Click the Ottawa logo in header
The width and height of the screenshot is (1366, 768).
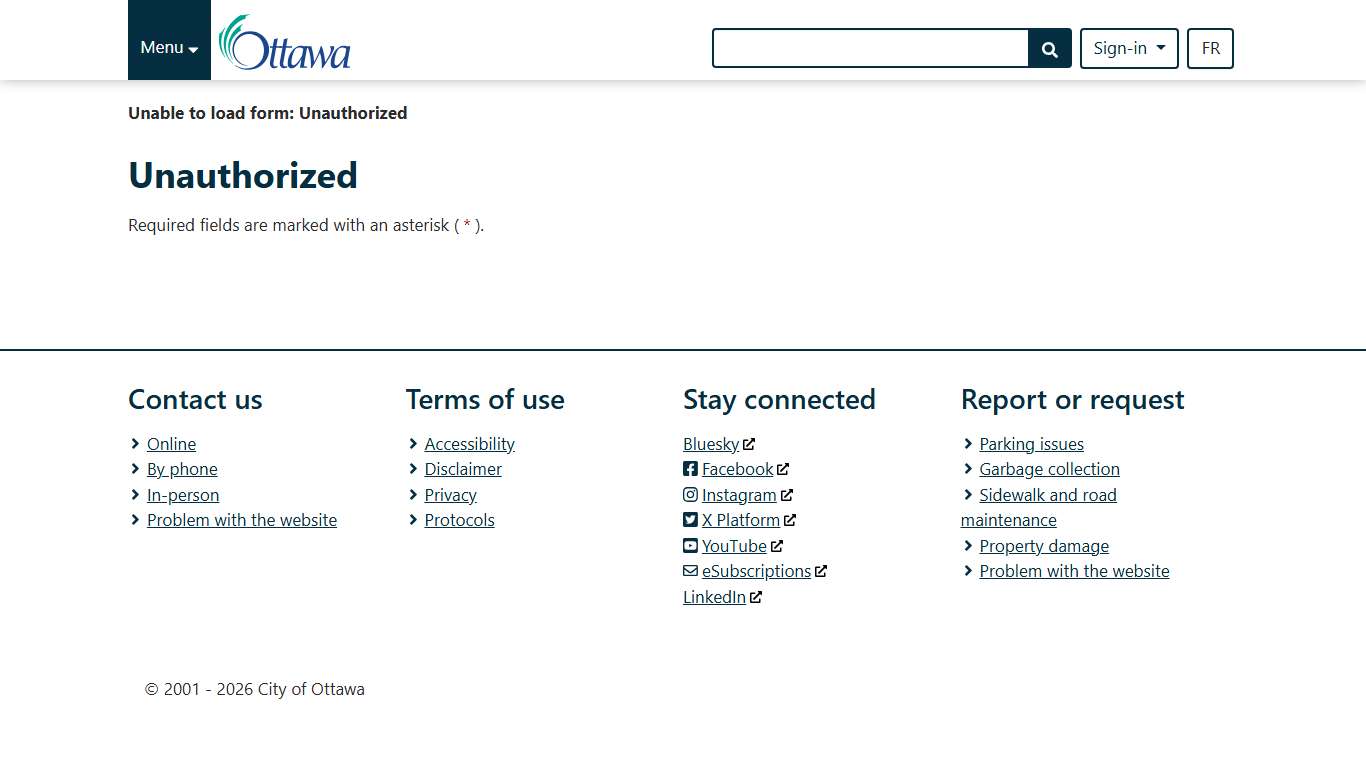coord(285,43)
